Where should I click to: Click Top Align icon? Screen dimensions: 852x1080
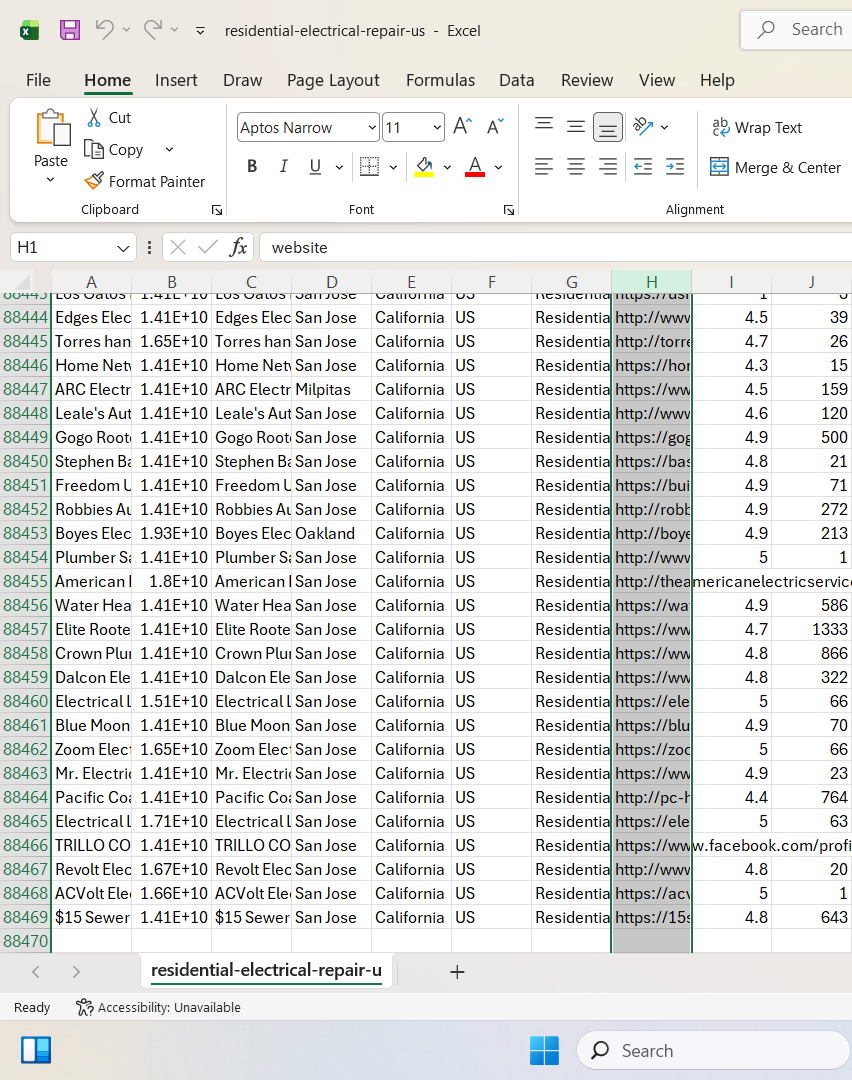point(544,126)
